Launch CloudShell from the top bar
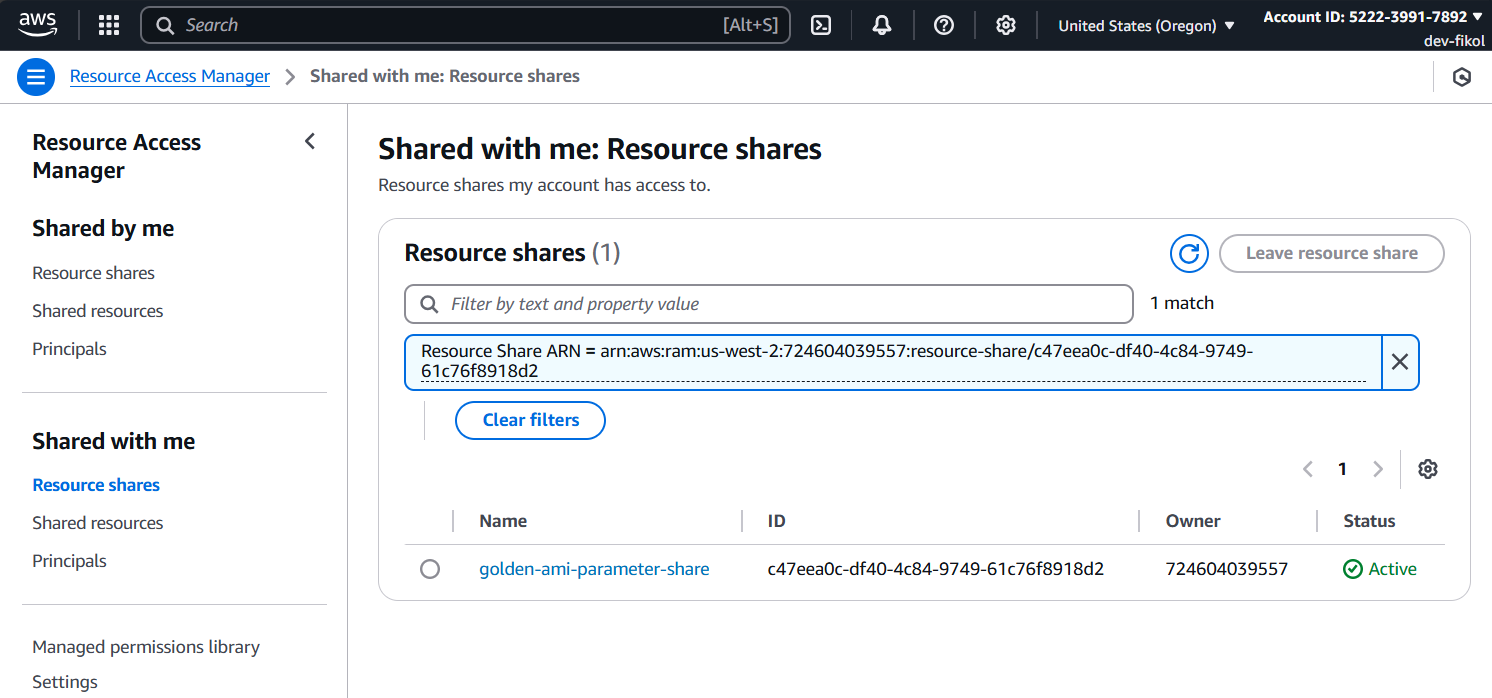Screen dimensions: 1492x698 tap(821, 25)
